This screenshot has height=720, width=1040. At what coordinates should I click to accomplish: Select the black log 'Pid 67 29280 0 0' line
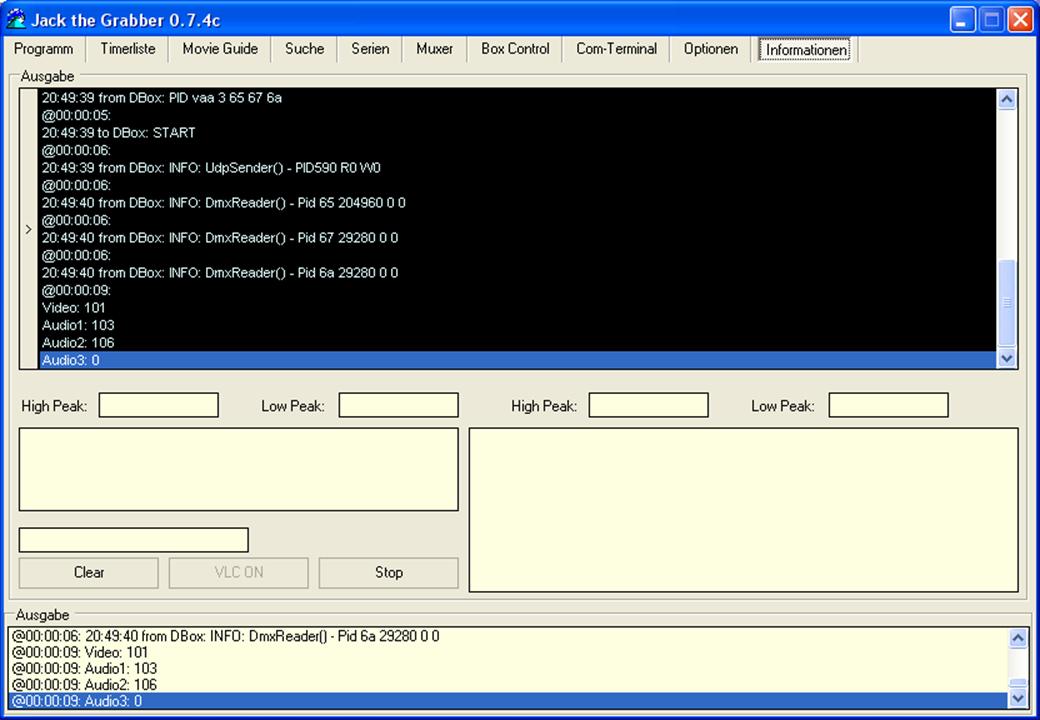(x=517, y=237)
